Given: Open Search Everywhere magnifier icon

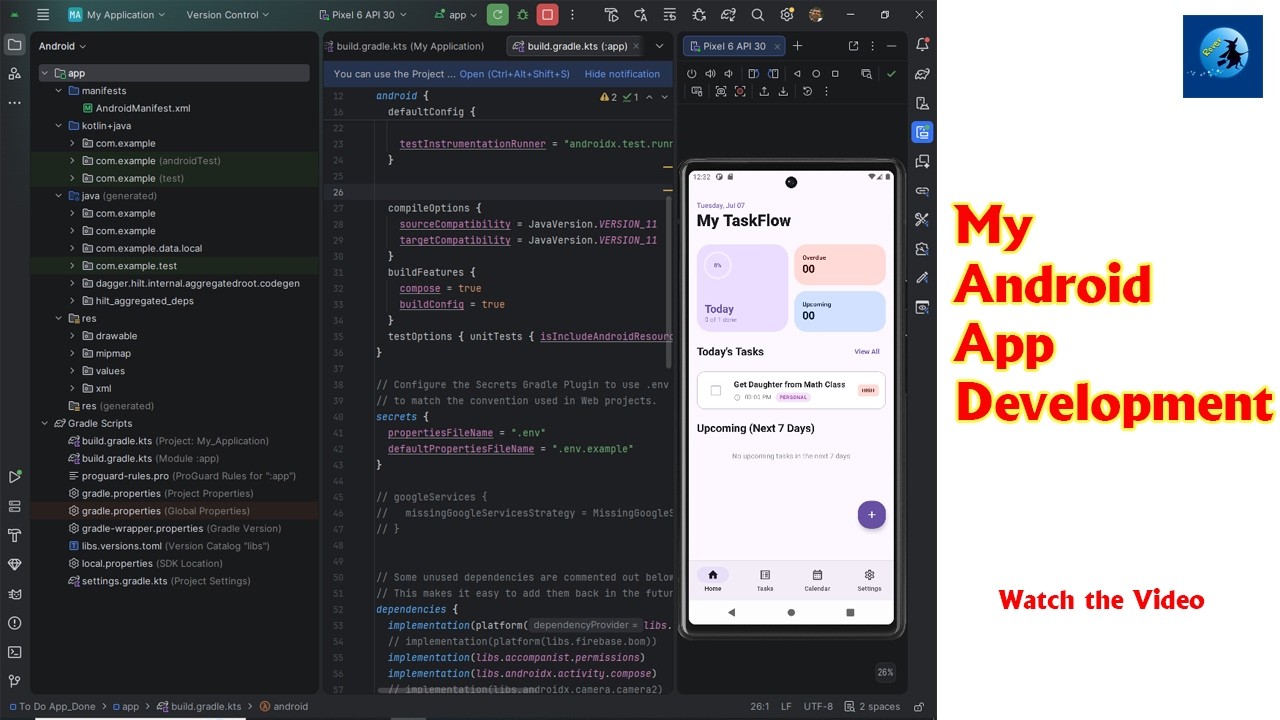Looking at the screenshot, I should coord(758,15).
